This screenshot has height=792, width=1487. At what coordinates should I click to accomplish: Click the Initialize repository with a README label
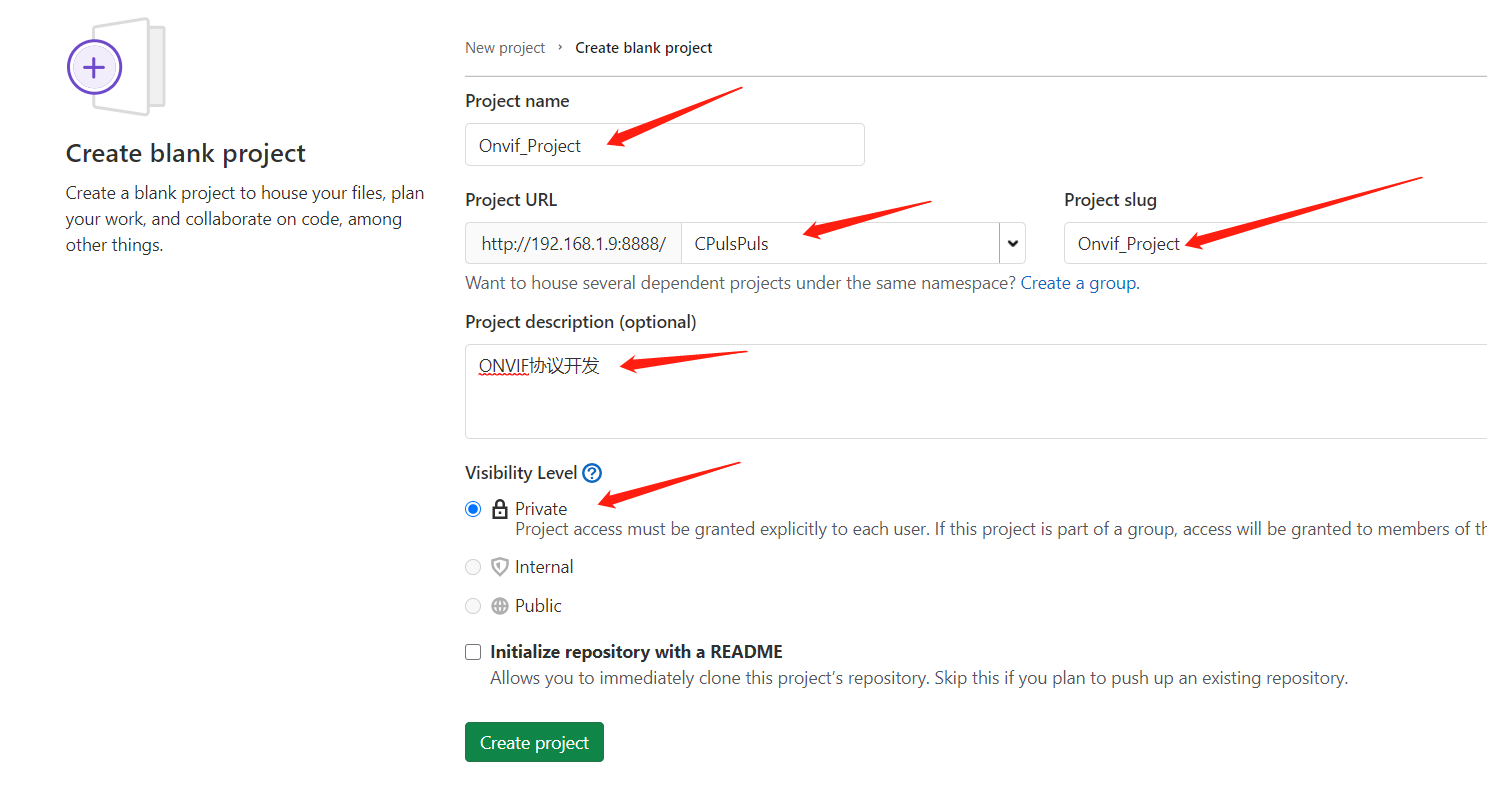pos(636,652)
